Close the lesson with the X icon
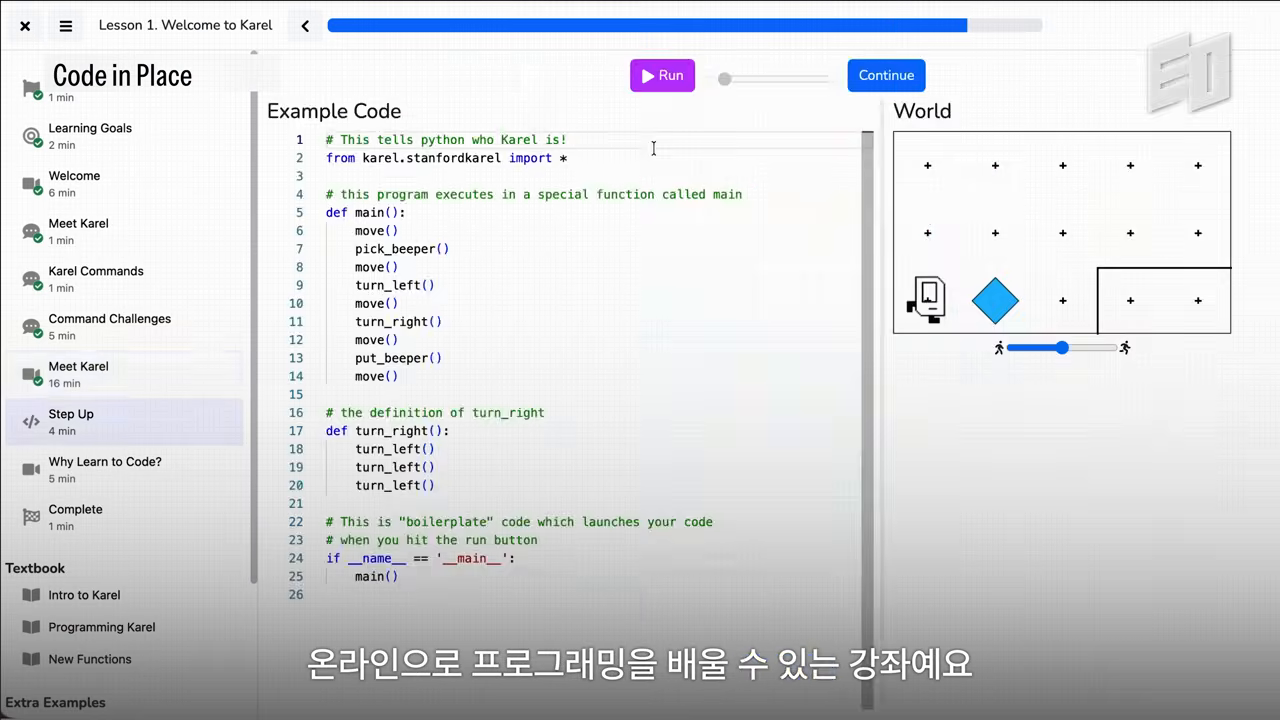Image resolution: width=1280 pixels, height=720 pixels. pyautogui.click(x=25, y=26)
